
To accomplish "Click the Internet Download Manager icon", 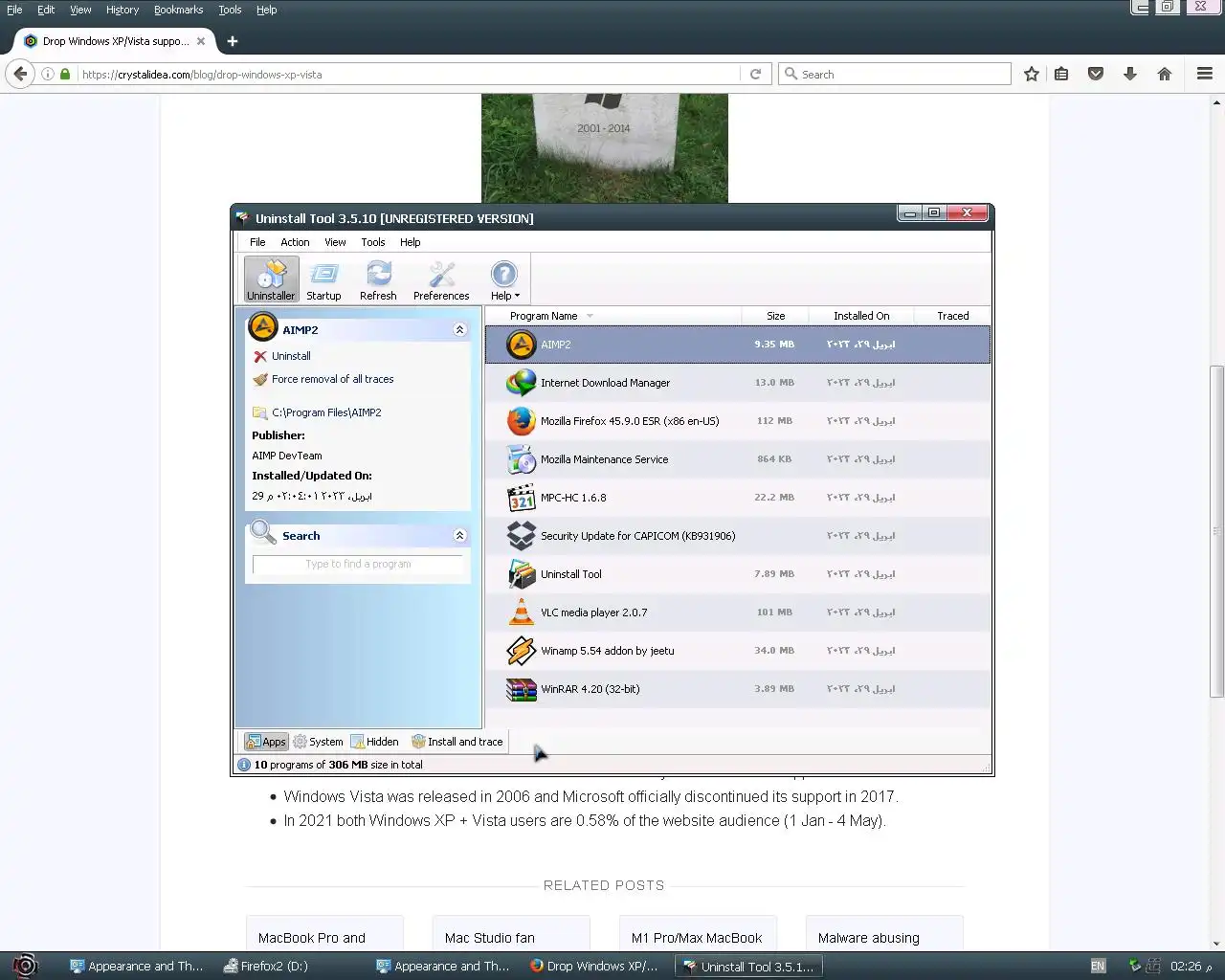I will point(521,383).
